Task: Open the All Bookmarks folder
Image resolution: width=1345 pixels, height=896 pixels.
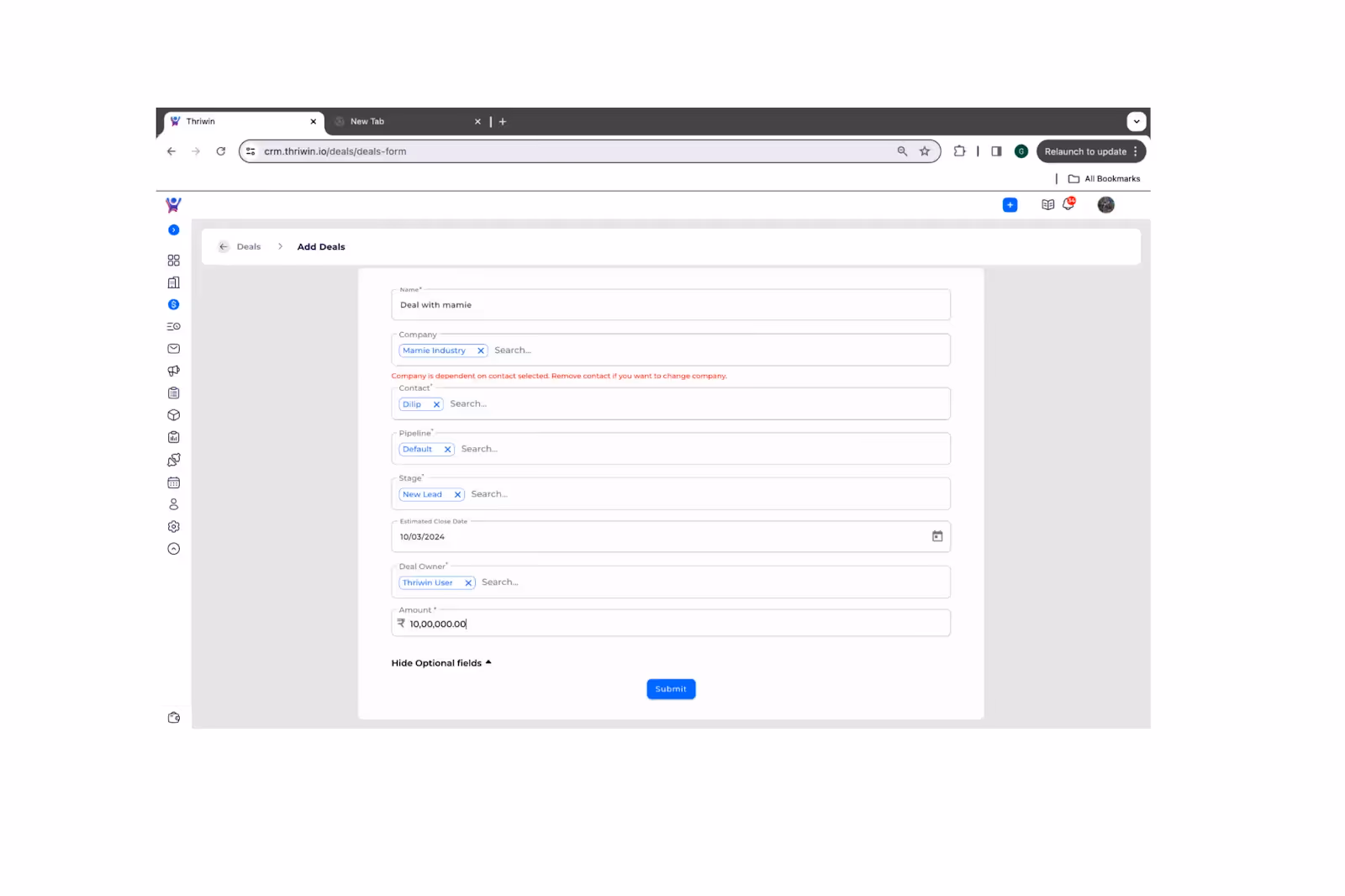Action: point(1104,178)
